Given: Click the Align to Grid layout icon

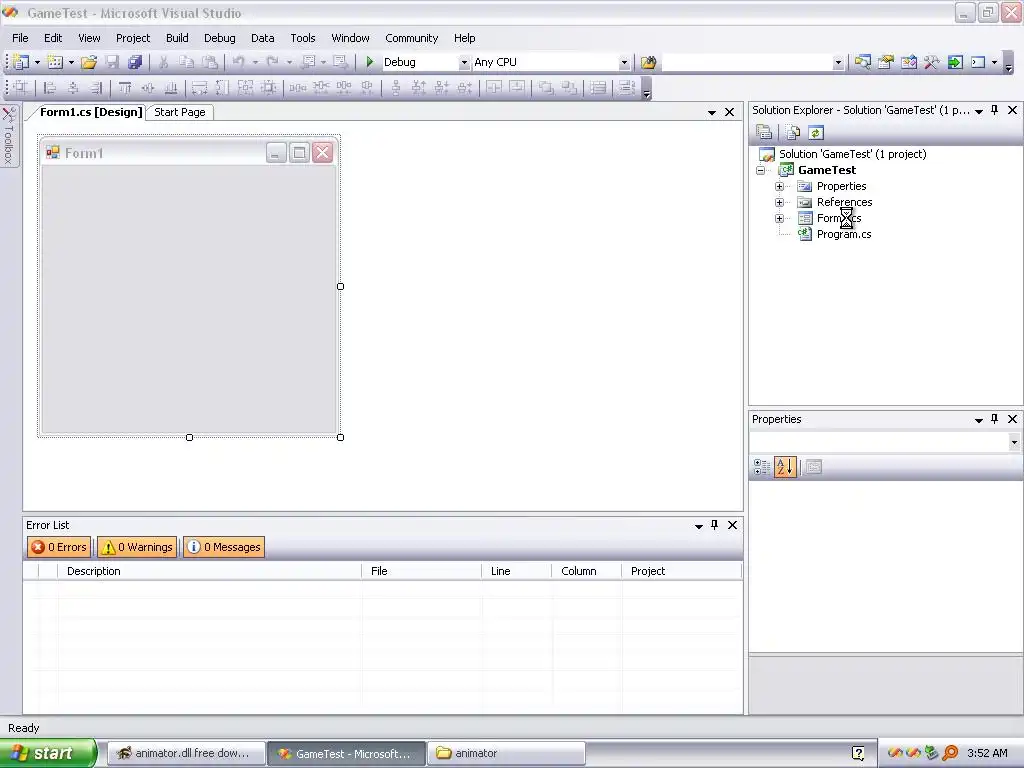Looking at the screenshot, I should pos(21,88).
